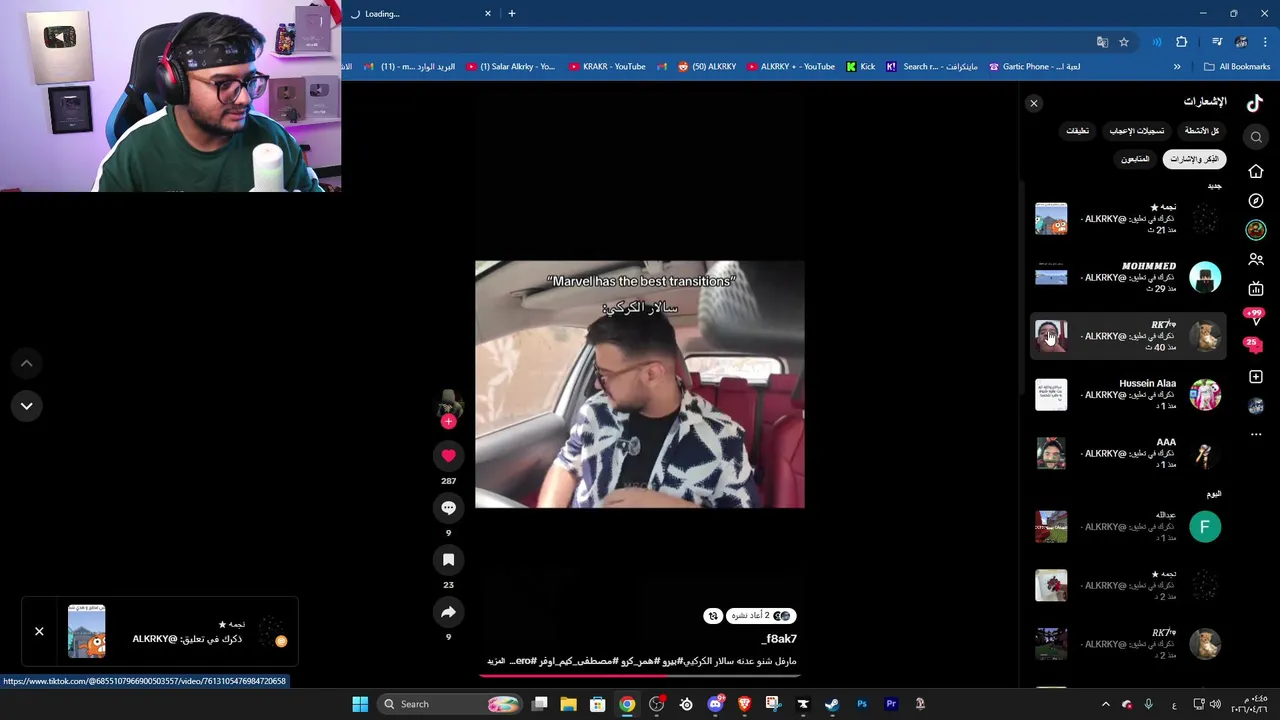Open the KRAKR - YouTube bookmark
Image resolution: width=1280 pixels, height=720 pixels.
point(607,66)
